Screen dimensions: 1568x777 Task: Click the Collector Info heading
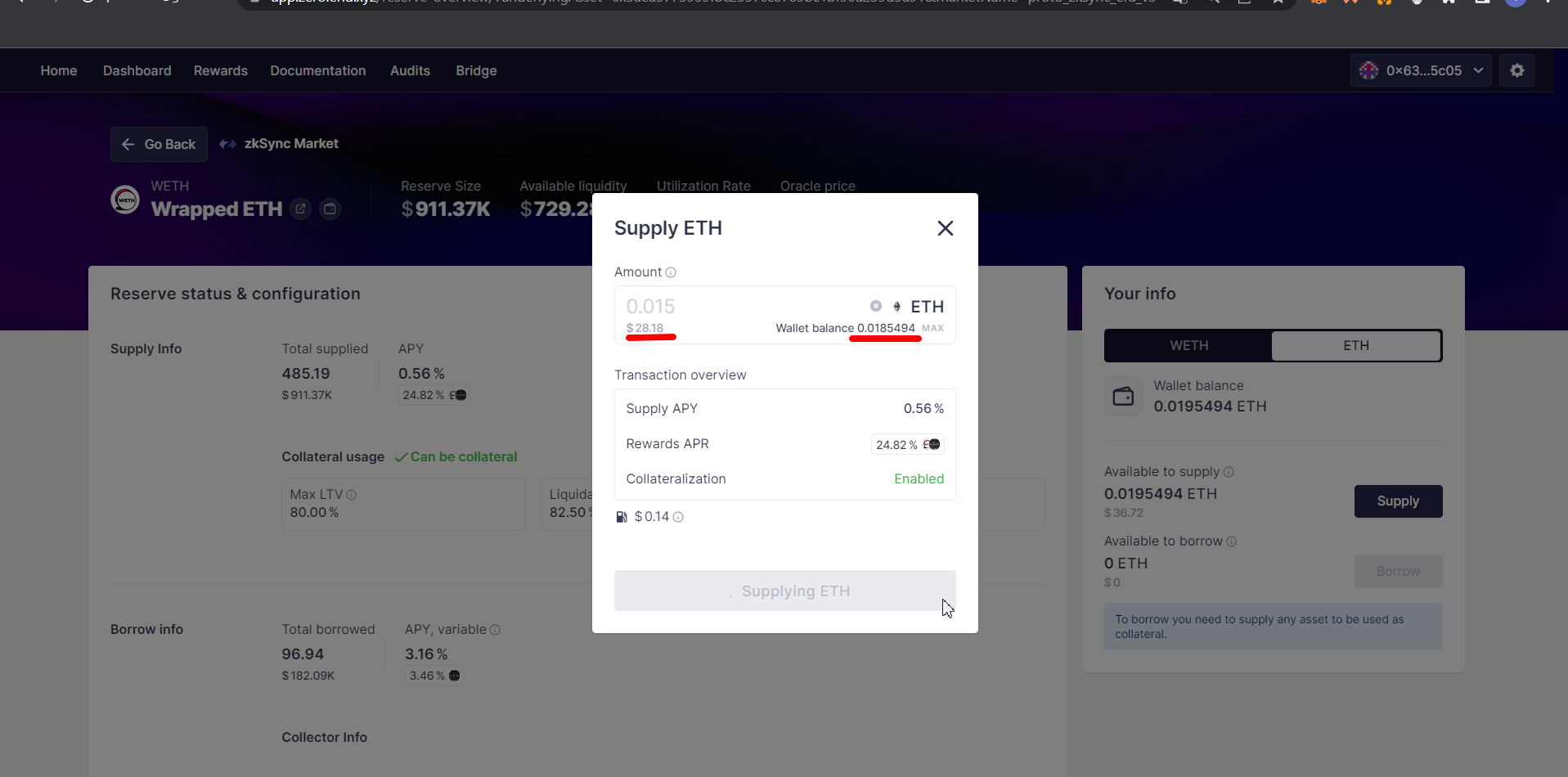(x=324, y=738)
